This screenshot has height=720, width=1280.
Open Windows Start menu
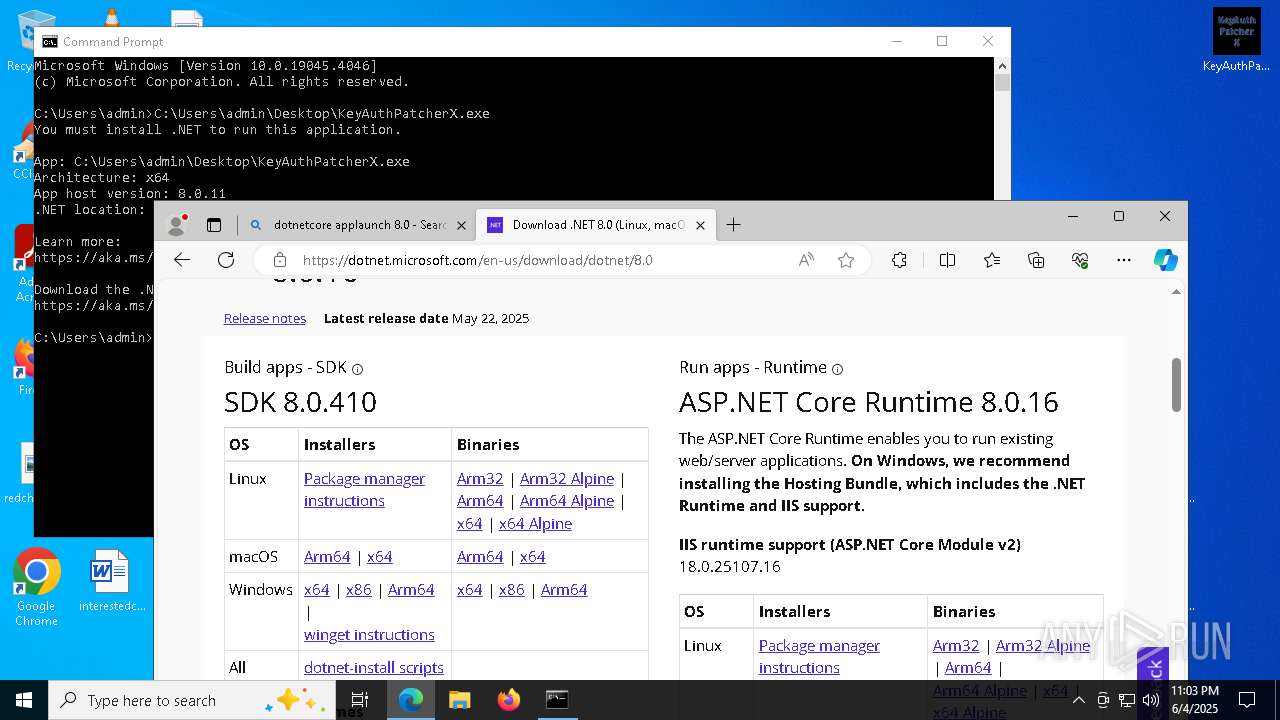pyautogui.click(x=23, y=700)
